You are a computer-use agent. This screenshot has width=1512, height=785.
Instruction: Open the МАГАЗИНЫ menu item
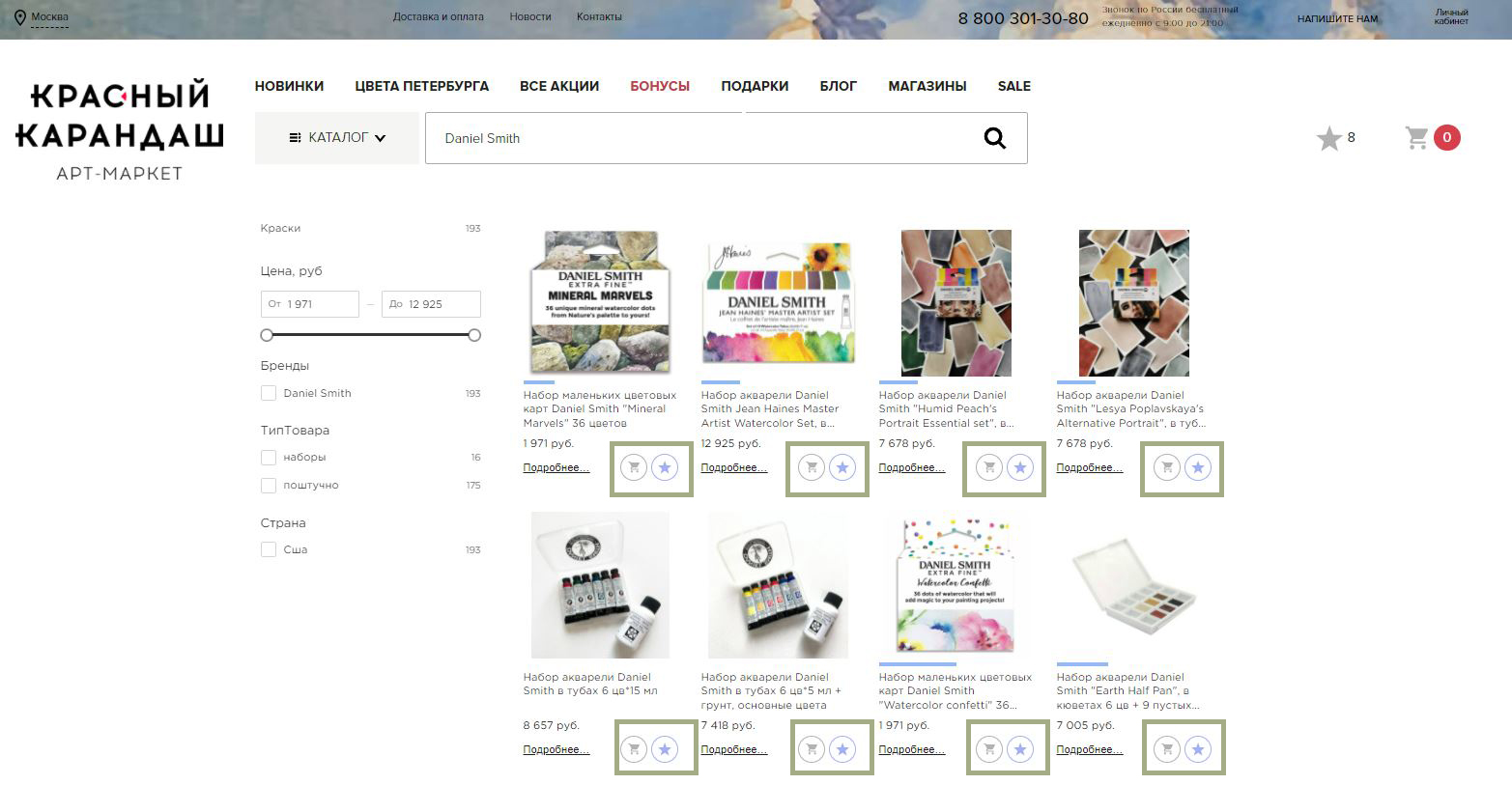(927, 86)
